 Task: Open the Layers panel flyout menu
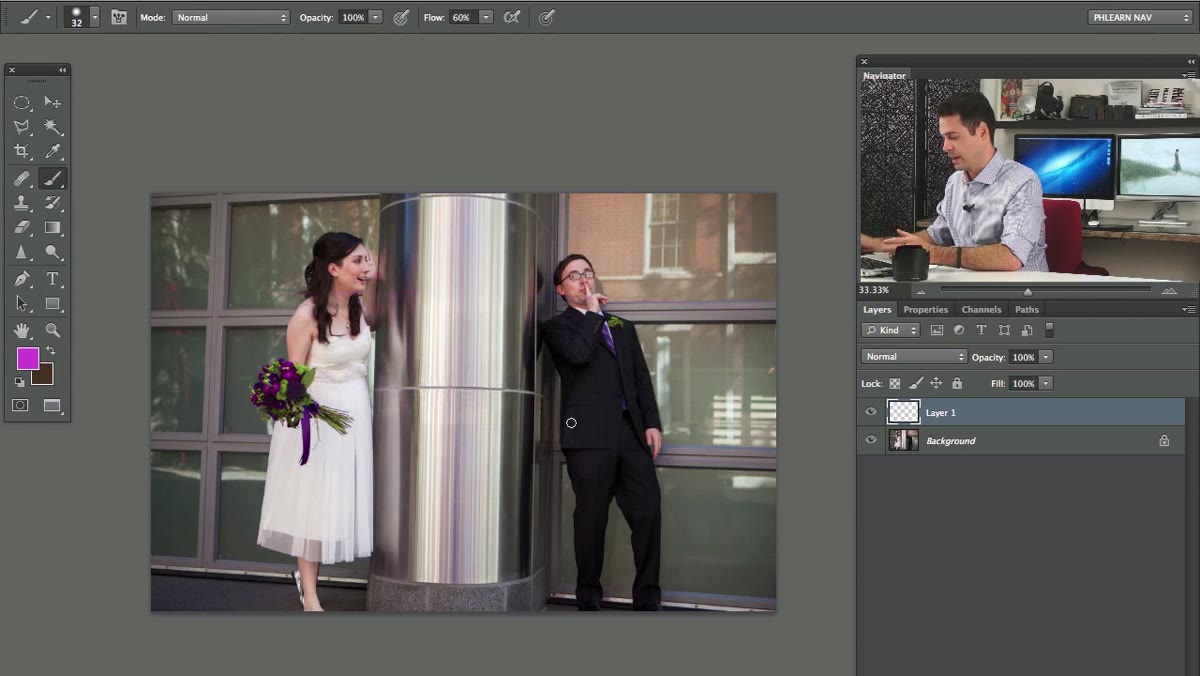1188,309
